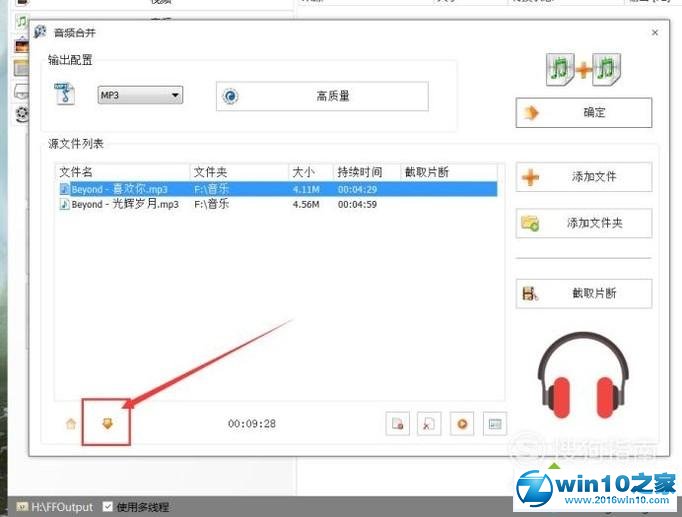Click the move up arrow icon
The width and height of the screenshot is (682, 517).
pos(71,423)
